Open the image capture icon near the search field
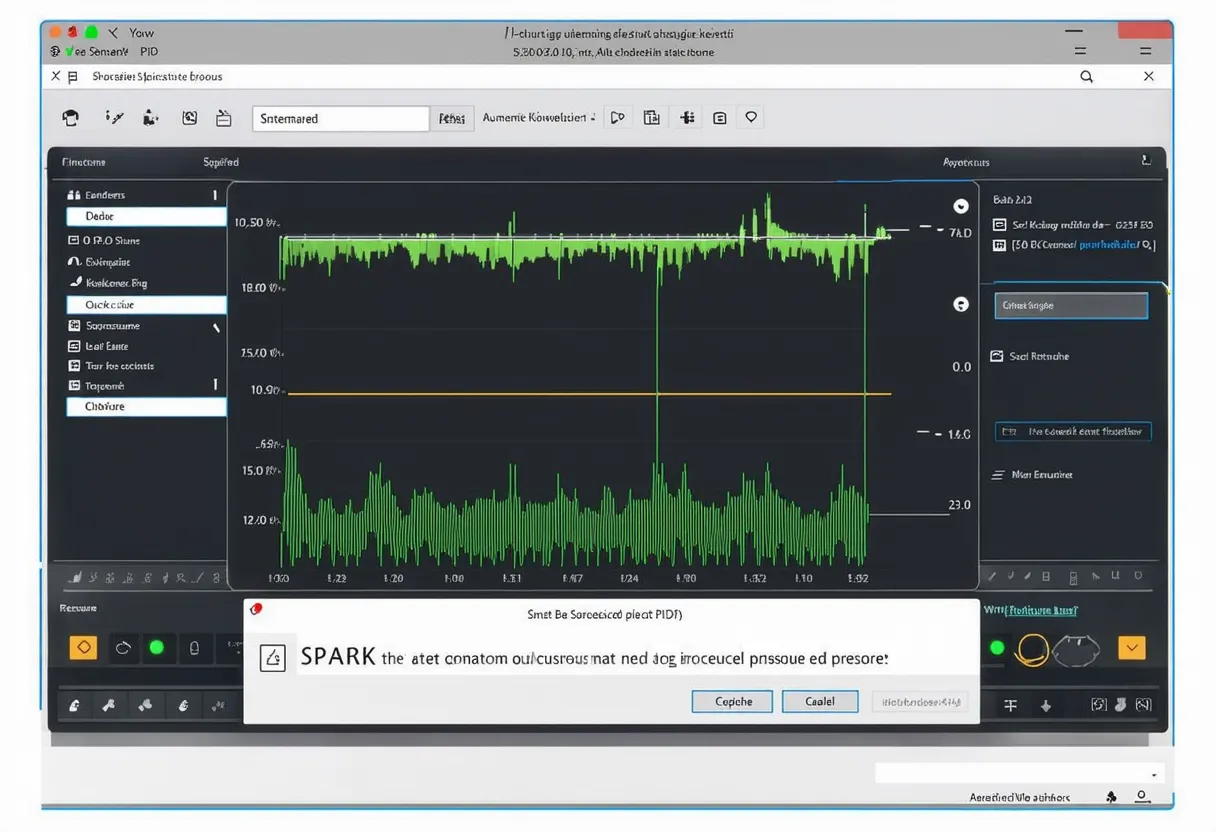Screen dimensions: 1216x832 tap(189, 117)
